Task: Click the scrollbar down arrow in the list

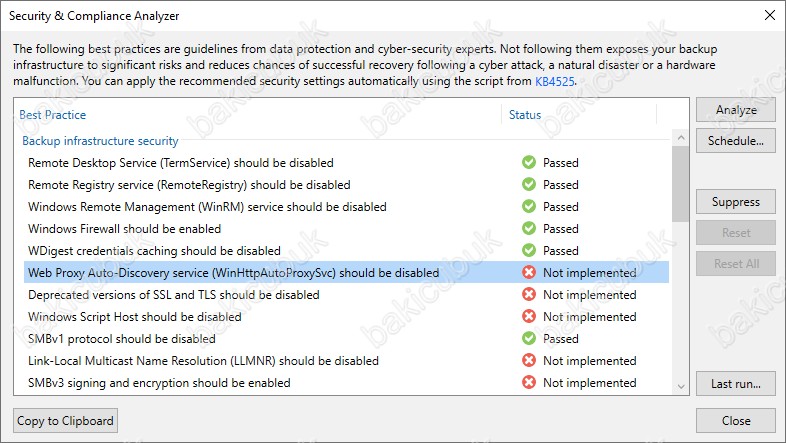Action: point(680,386)
